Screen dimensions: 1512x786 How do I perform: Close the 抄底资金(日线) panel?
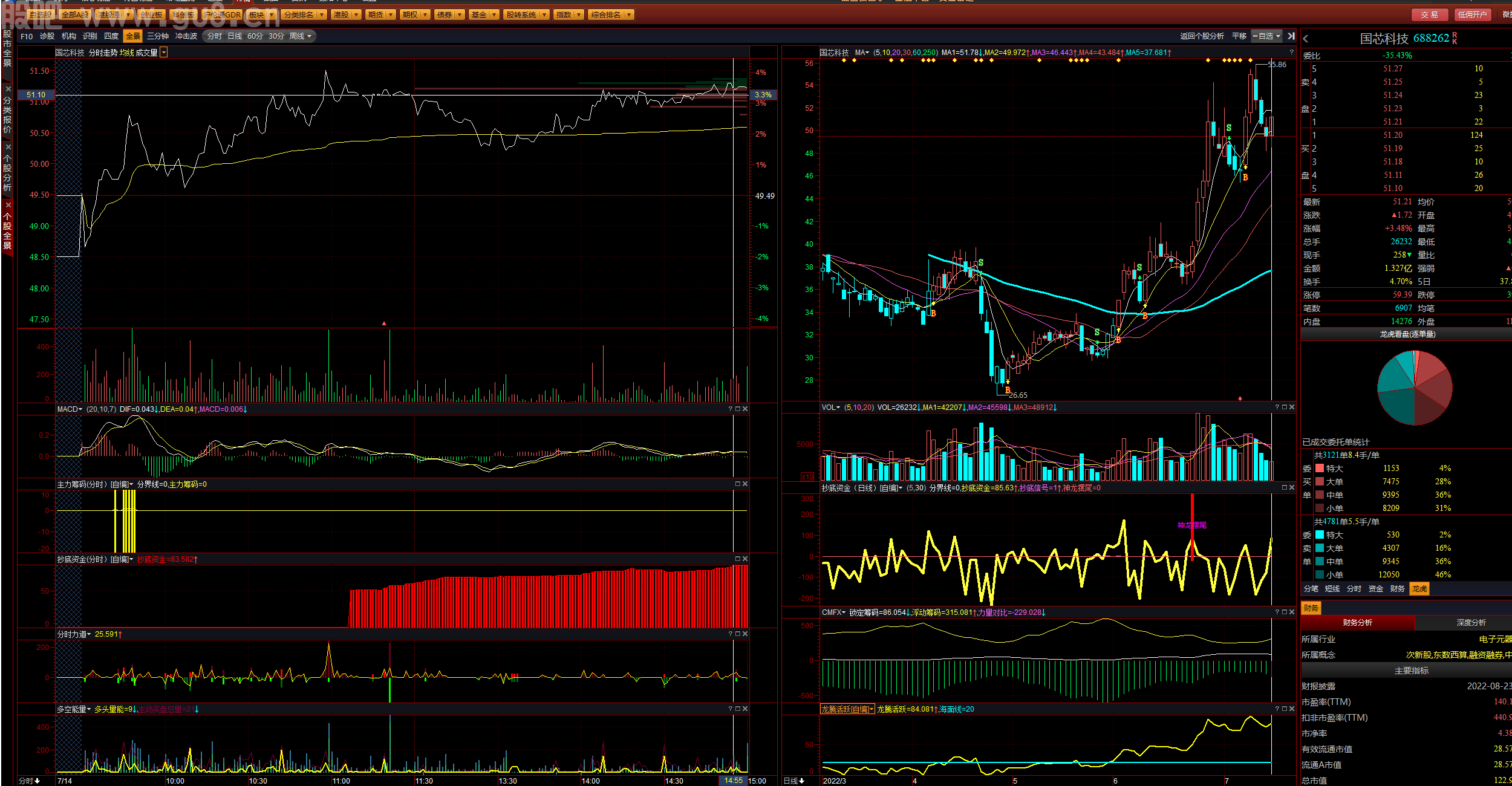pos(1292,488)
